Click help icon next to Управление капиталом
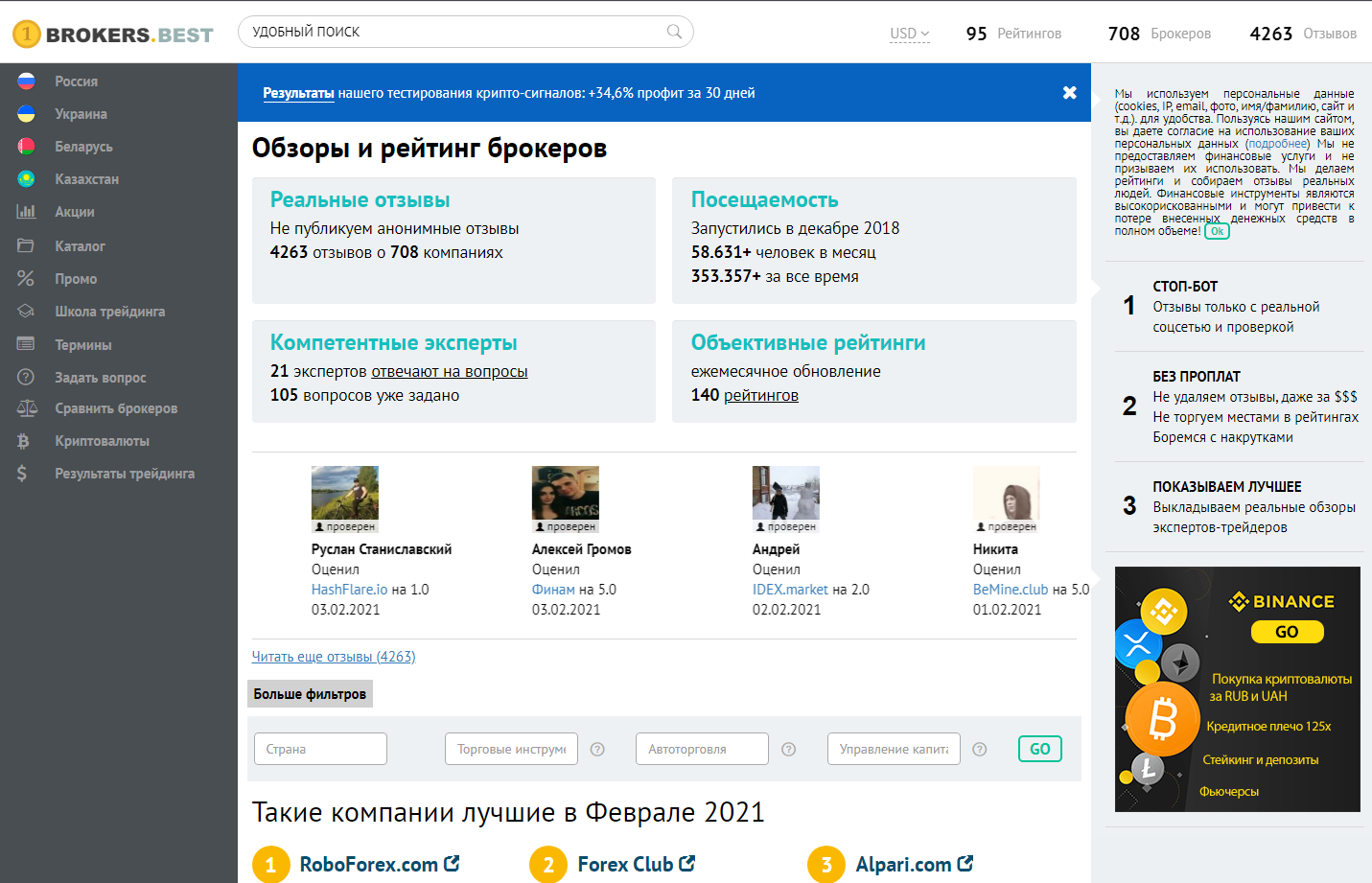This screenshot has width=1372, height=883. tap(980, 749)
